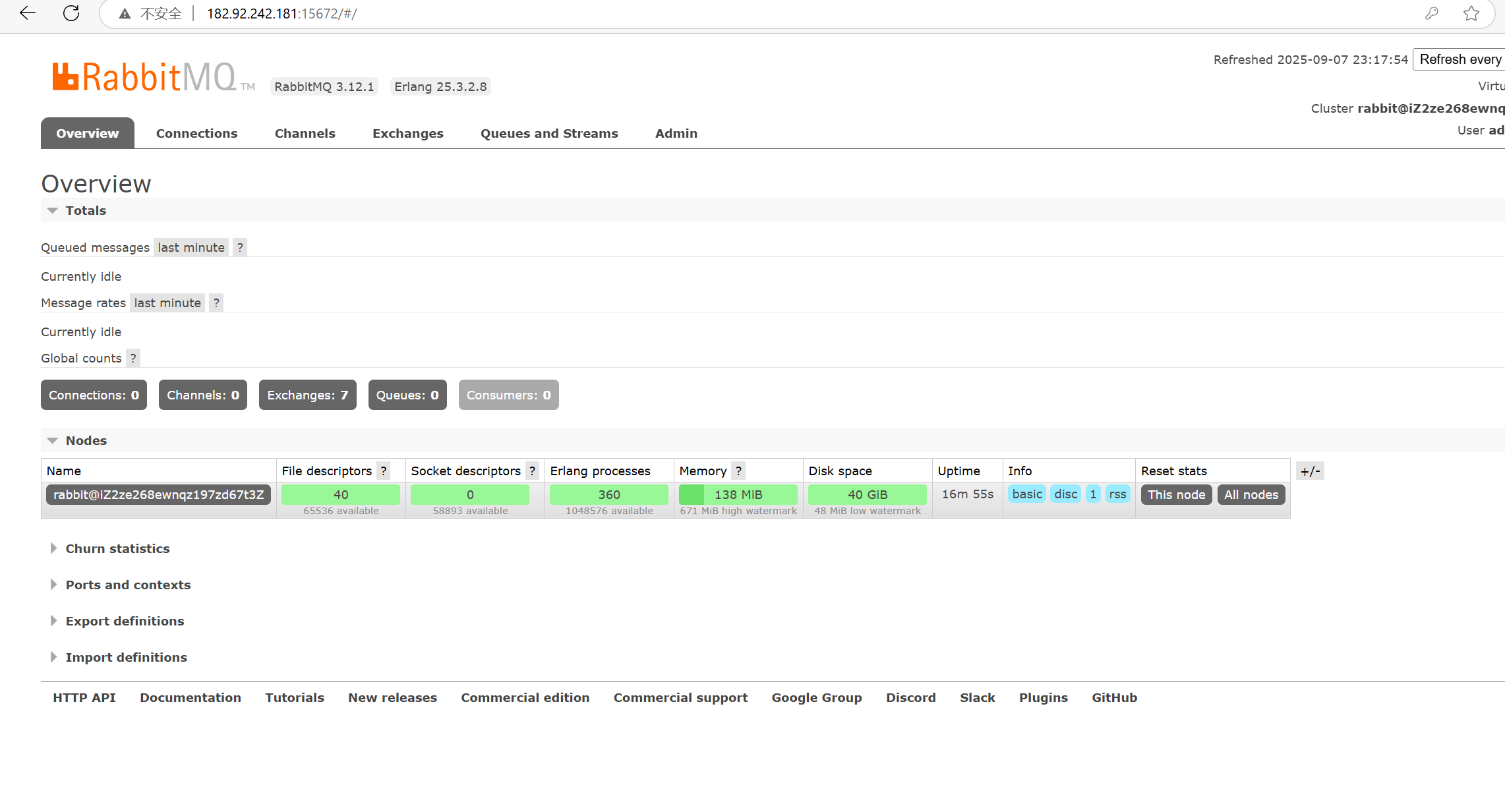The image size is (1505, 812).
Task: Open the Refresh every dropdown
Action: tap(1460, 59)
